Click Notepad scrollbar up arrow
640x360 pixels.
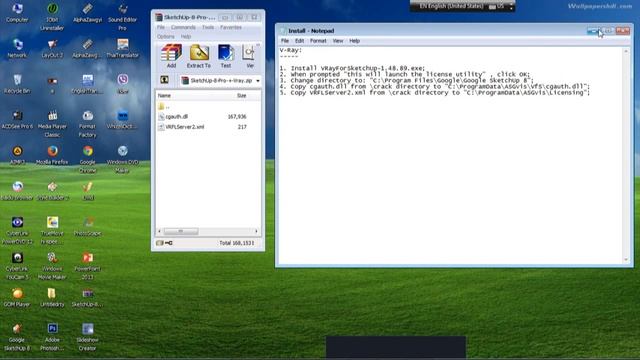coord(626,51)
